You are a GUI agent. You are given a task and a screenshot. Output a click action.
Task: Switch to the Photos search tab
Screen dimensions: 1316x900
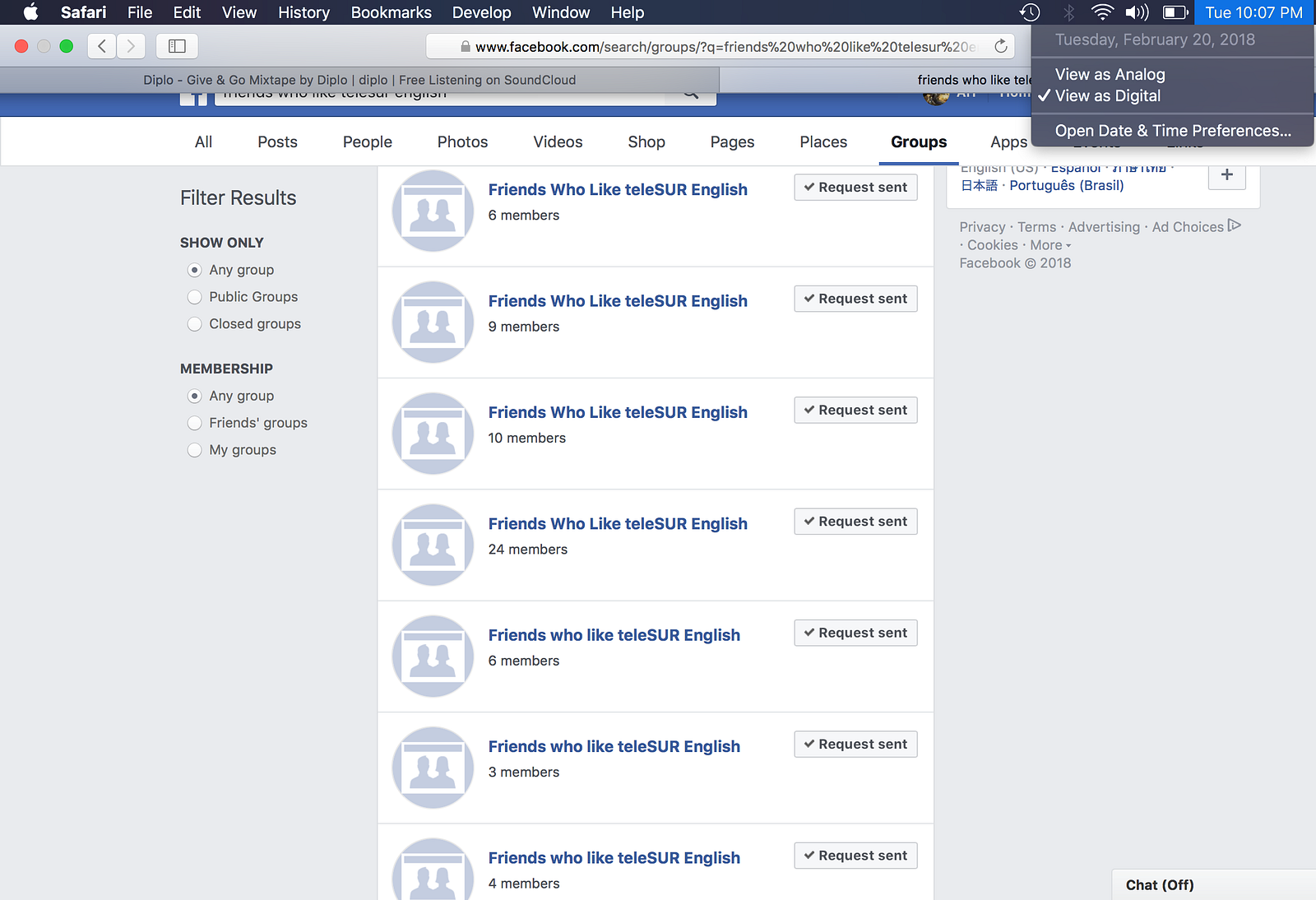coord(462,141)
